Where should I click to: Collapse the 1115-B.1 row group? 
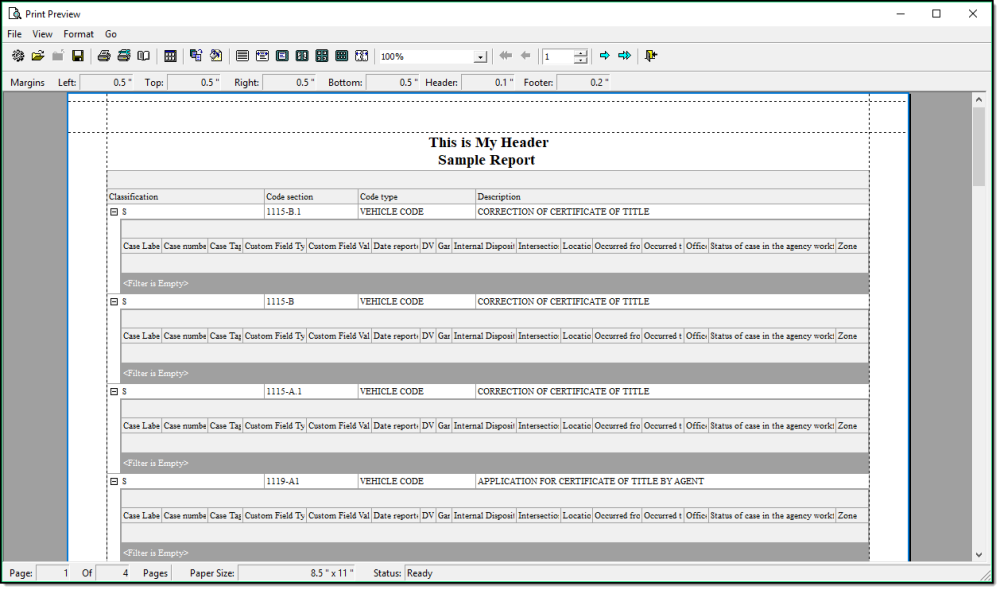(x=114, y=212)
